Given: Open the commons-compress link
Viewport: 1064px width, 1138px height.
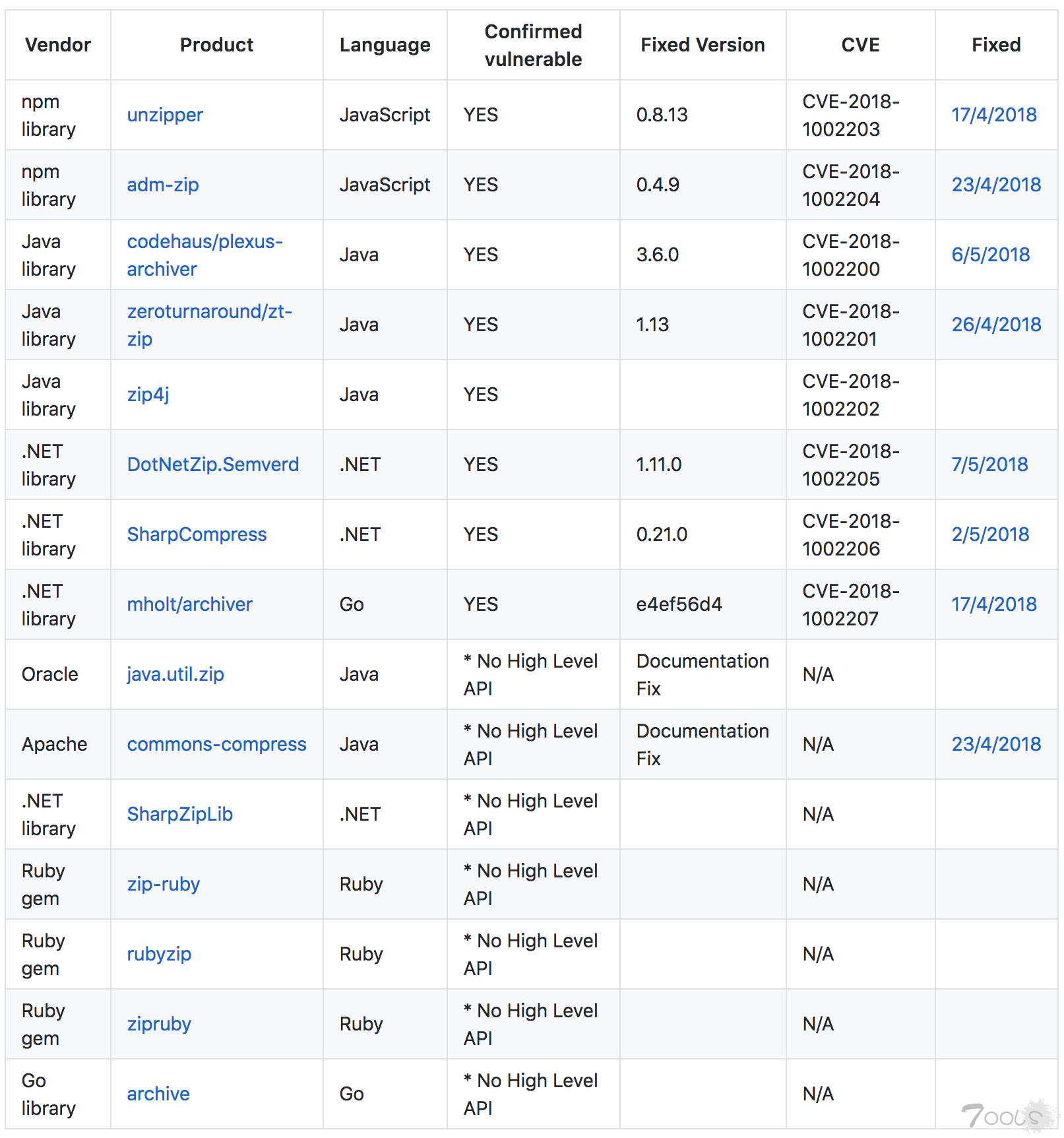Looking at the screenshot, I should [216, 744].
